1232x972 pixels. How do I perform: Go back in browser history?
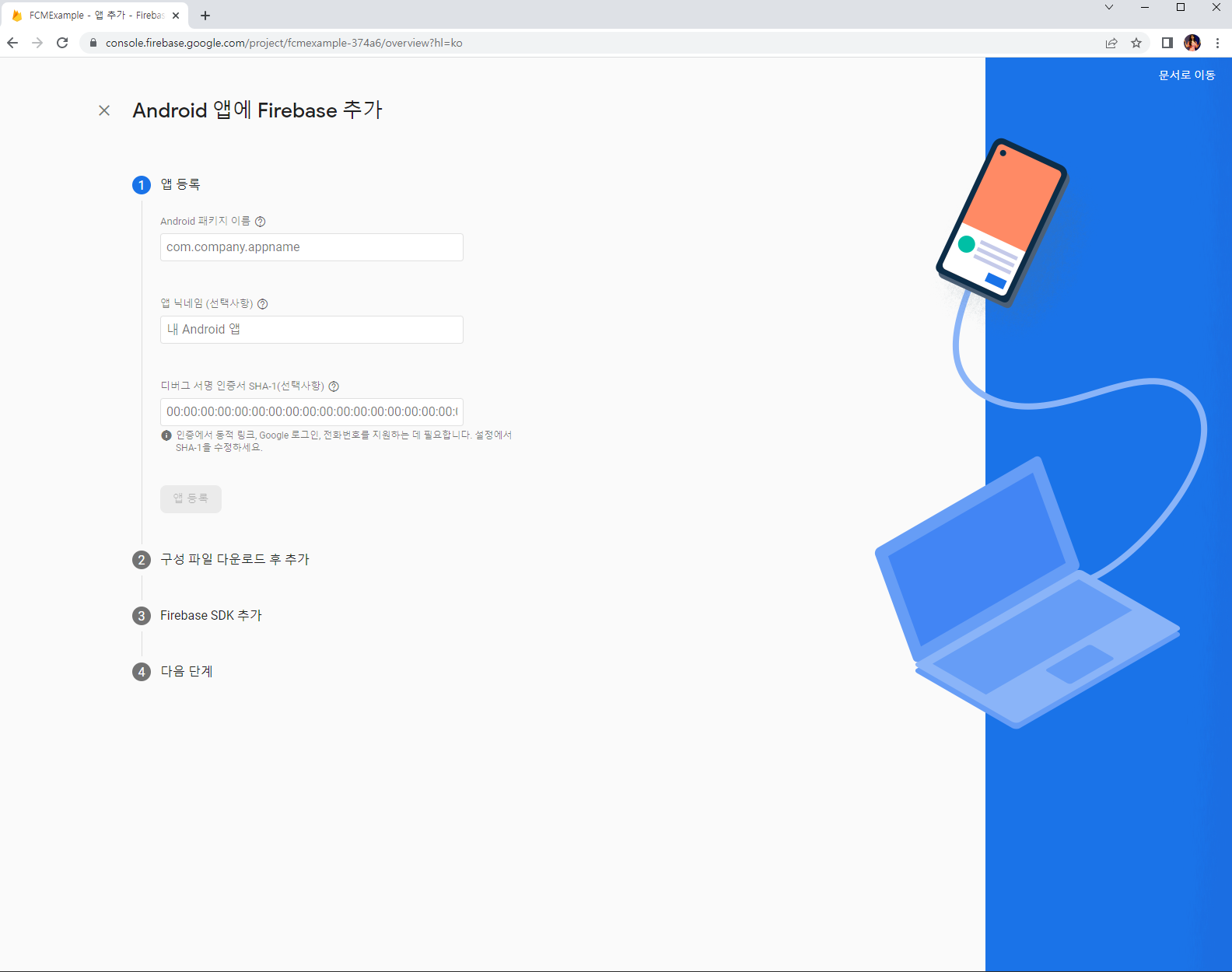click(12, 43)
